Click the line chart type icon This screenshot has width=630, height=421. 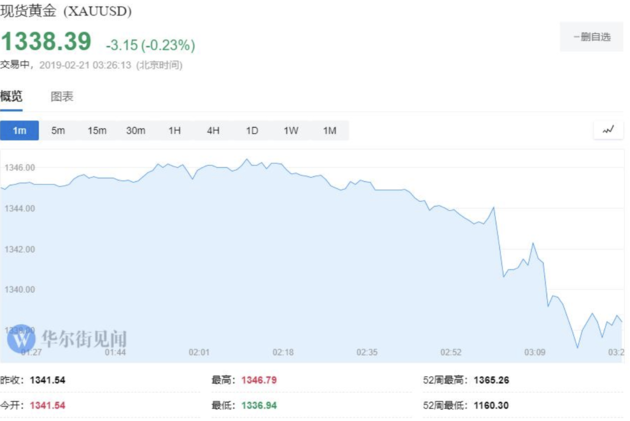pos(607,130)
